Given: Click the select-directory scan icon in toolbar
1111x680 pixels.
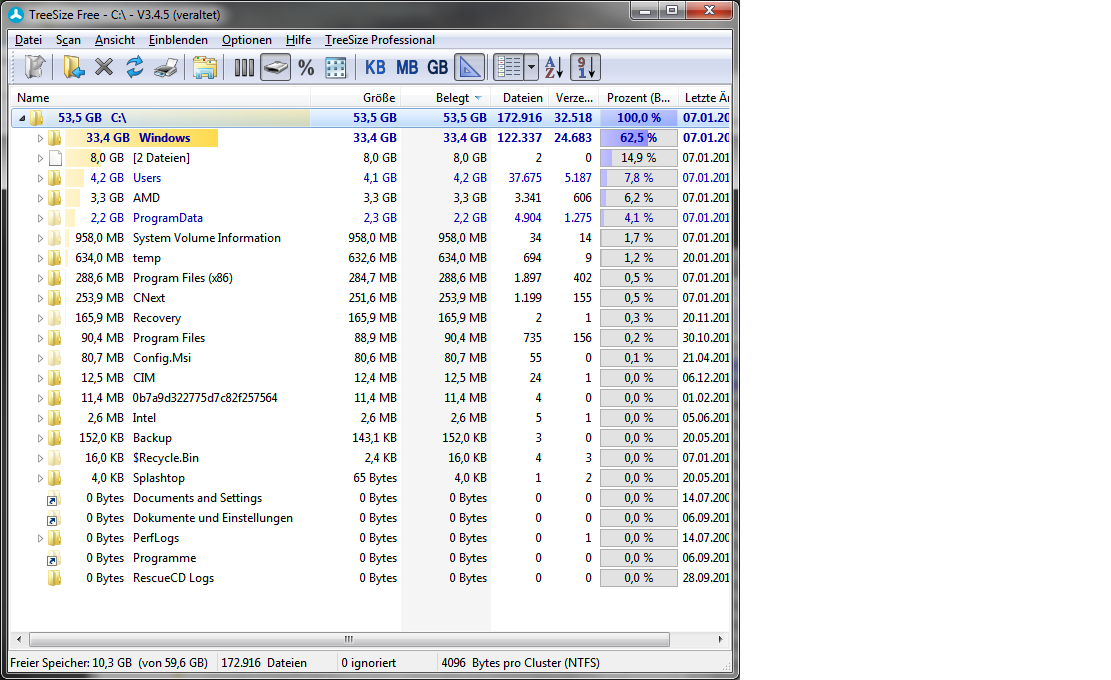Looking at the screenshot, I should [x=34, y=67].
